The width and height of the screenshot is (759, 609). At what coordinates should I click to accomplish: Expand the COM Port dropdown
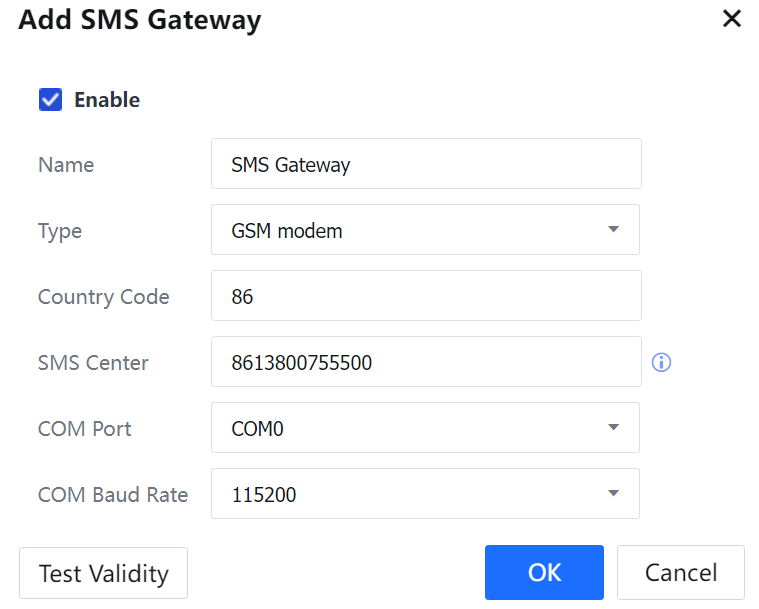coord(425,428)
